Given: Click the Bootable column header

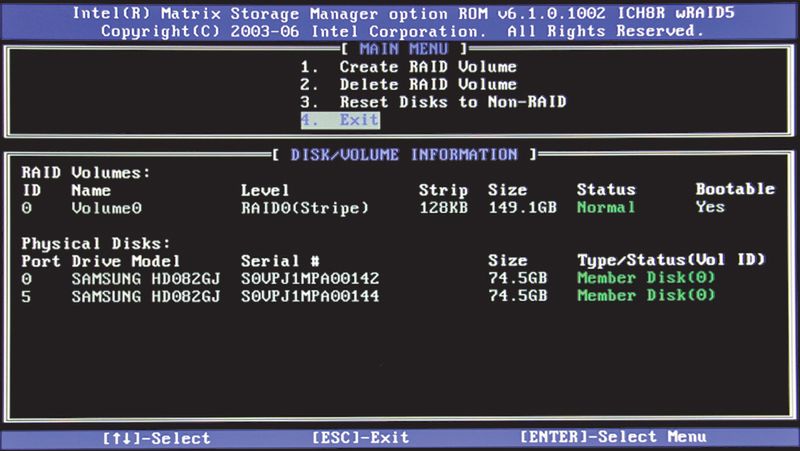Looking at the screenshot, I should point(735,189).
